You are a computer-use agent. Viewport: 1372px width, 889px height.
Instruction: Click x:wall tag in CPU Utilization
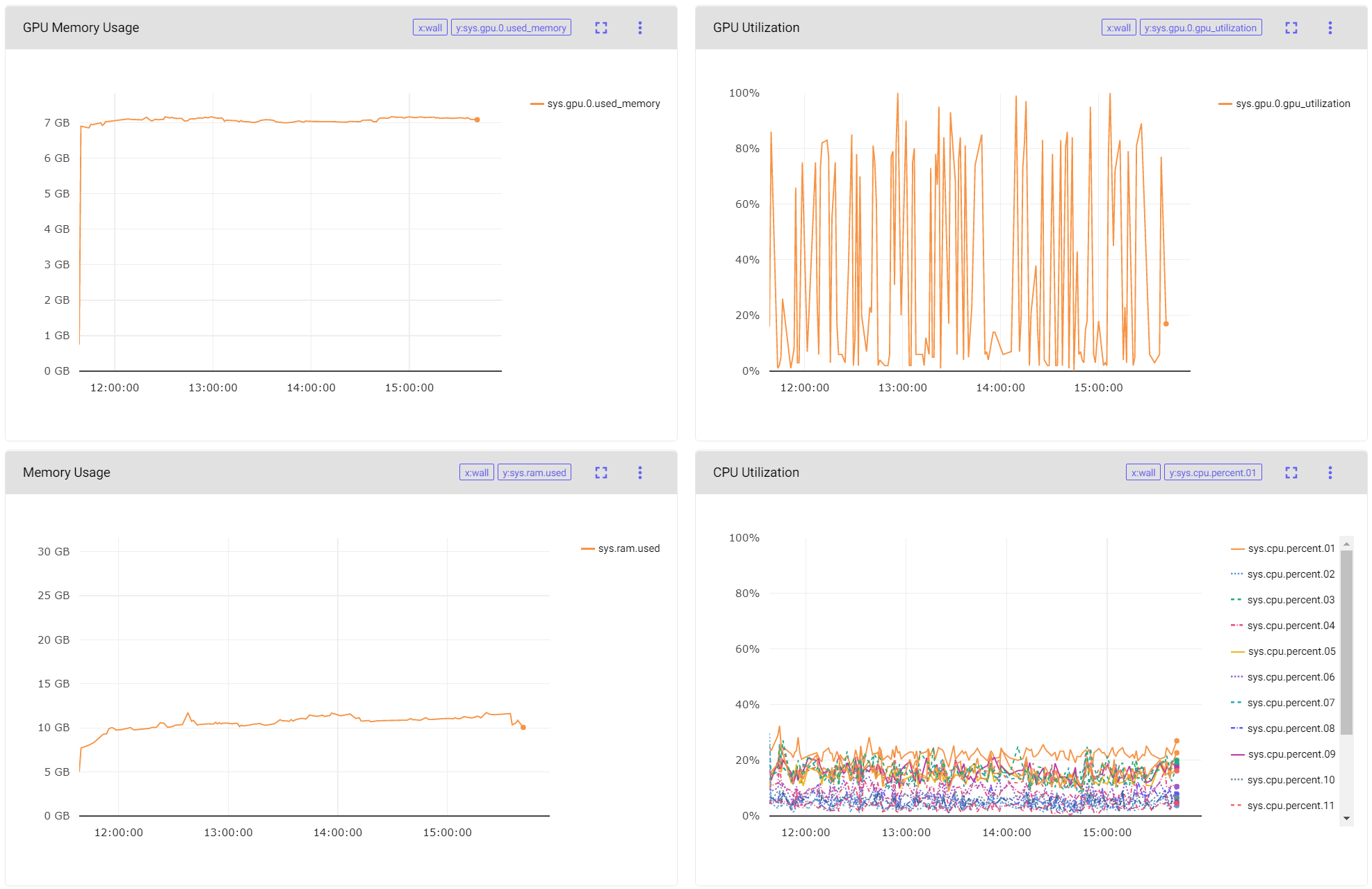click(1143, 473)
